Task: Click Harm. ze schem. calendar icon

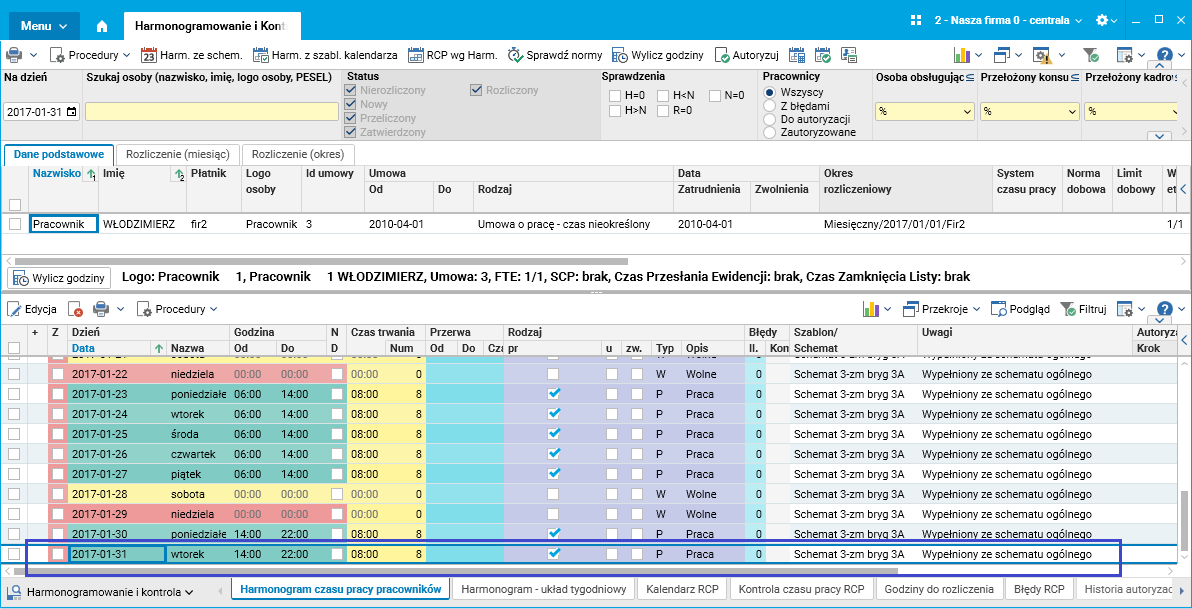Action: point(148,55)
